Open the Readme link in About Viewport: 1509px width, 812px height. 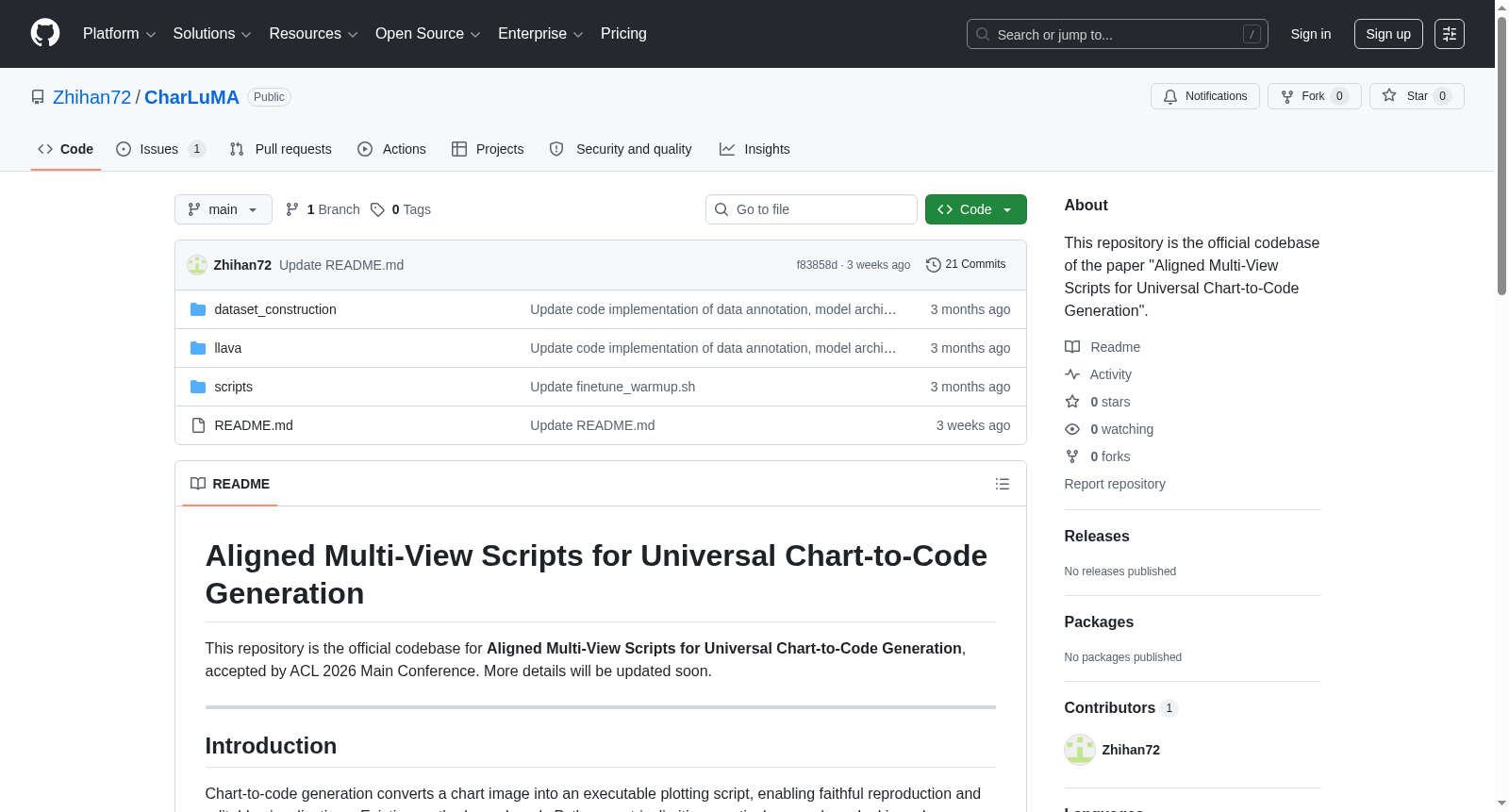pos(1103,347)
